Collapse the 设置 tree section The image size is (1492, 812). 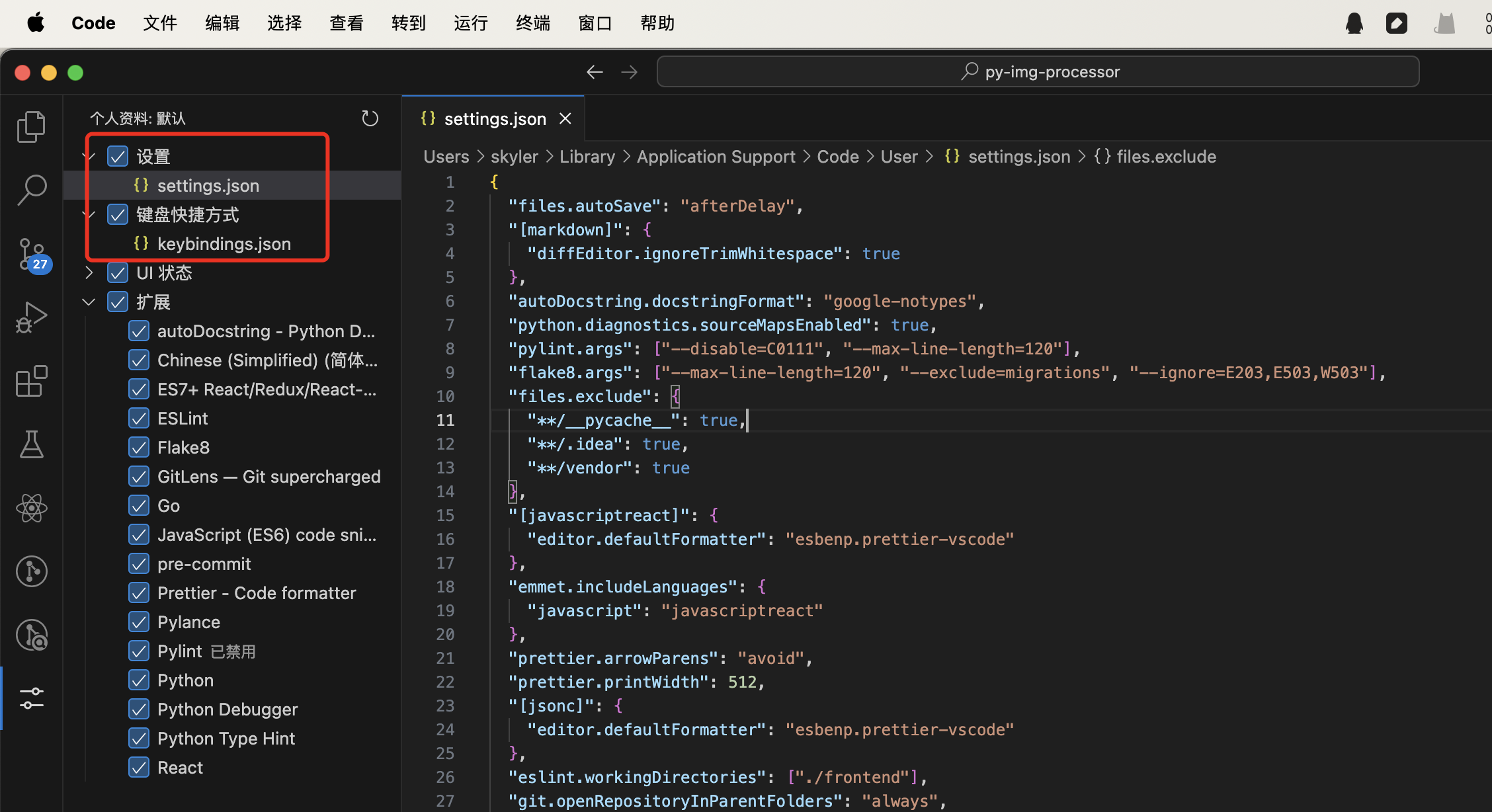(89, 157)
